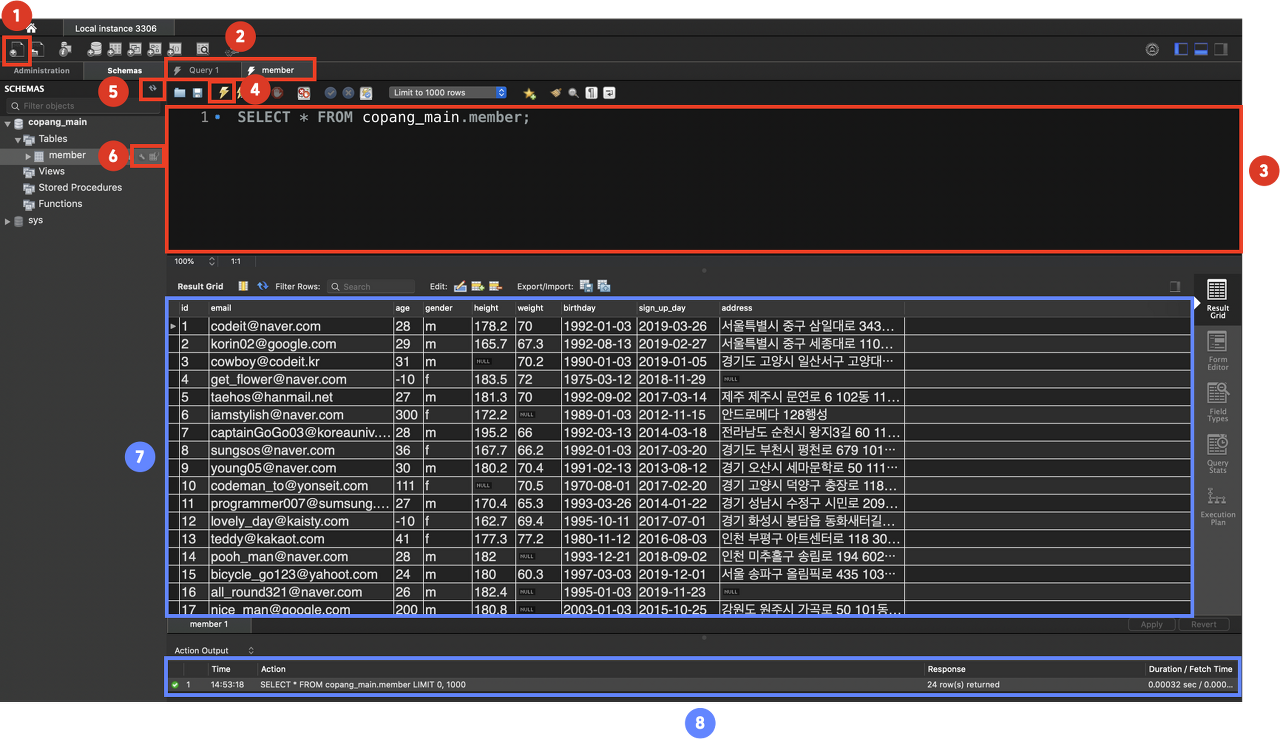Beautify the query with broom icon
Image resolution: width=1280 pixels, height=739 pixels.
(x=556, y=93)
